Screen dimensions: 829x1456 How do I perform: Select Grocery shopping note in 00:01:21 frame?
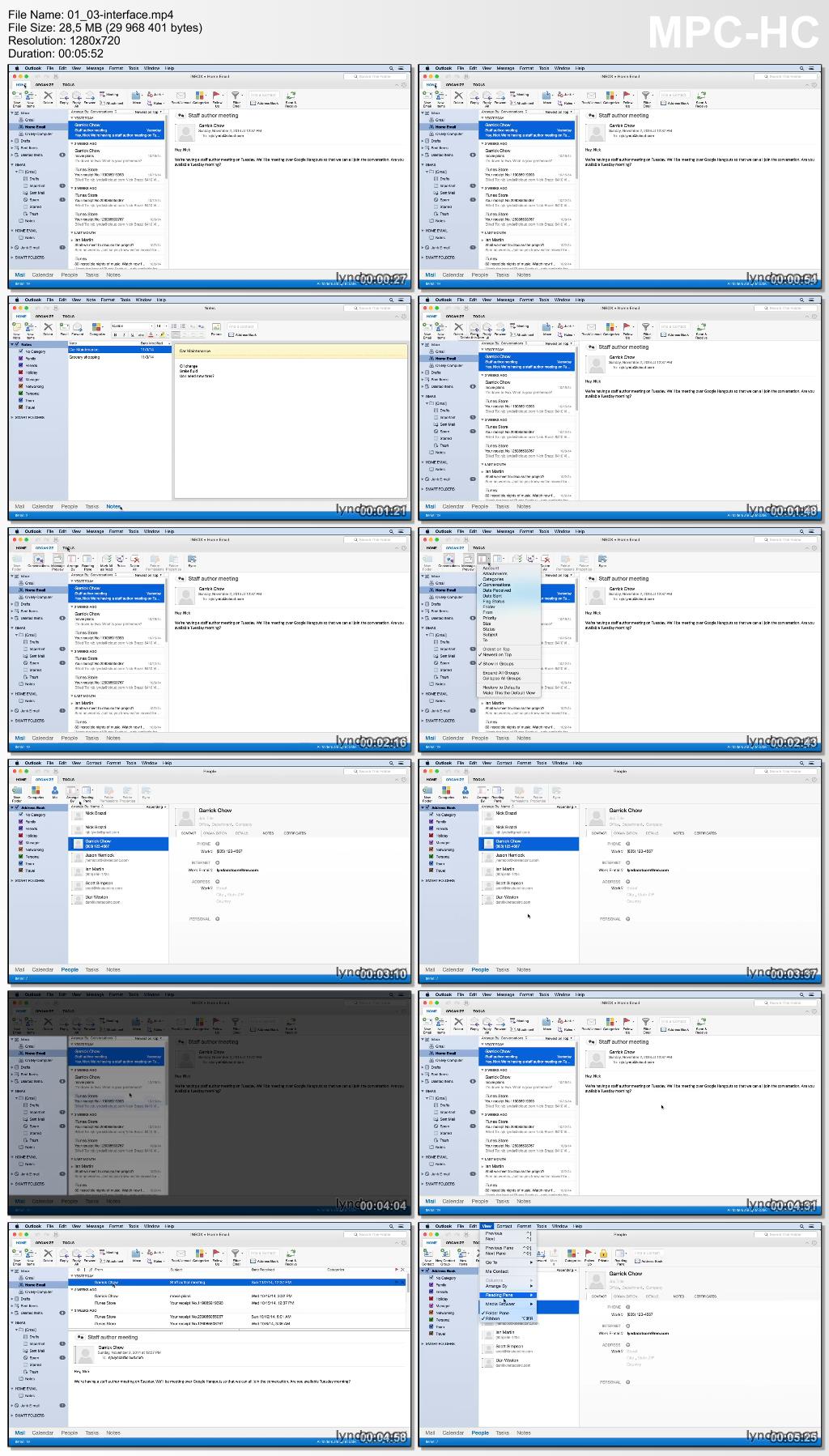click(119, 356)
